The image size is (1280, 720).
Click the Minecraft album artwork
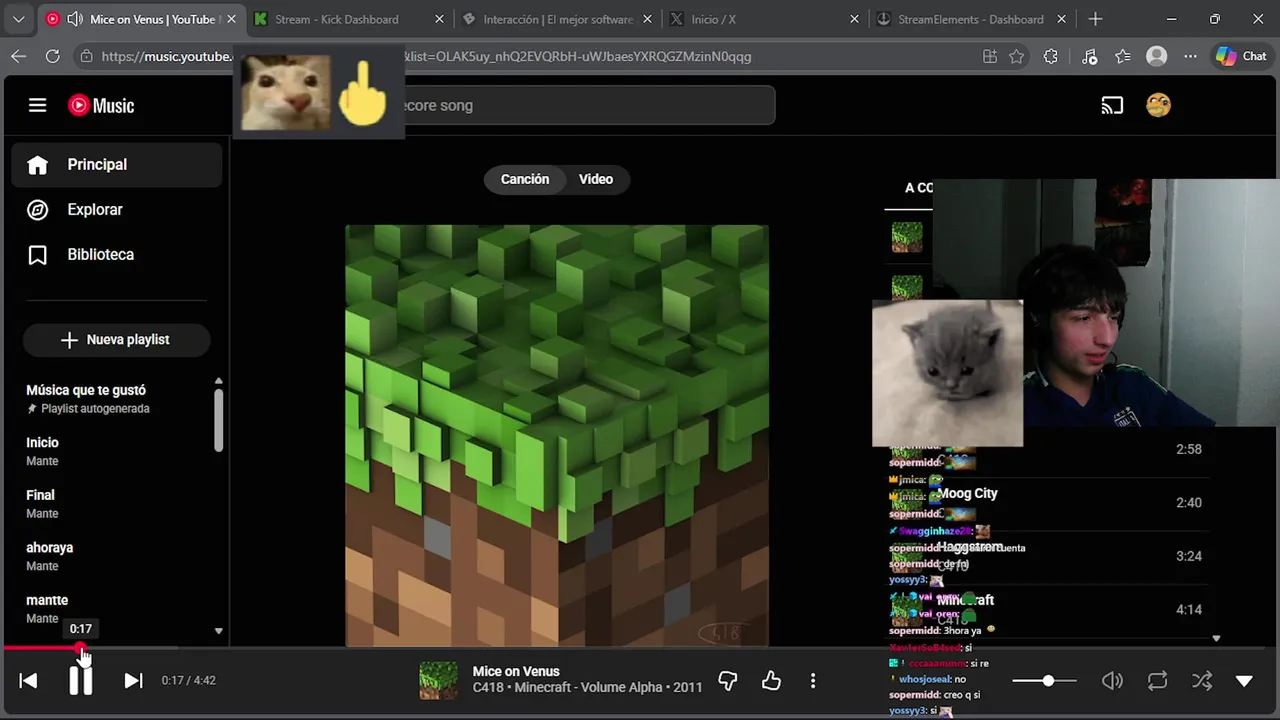pyautogui.click(x=557, y=436)
